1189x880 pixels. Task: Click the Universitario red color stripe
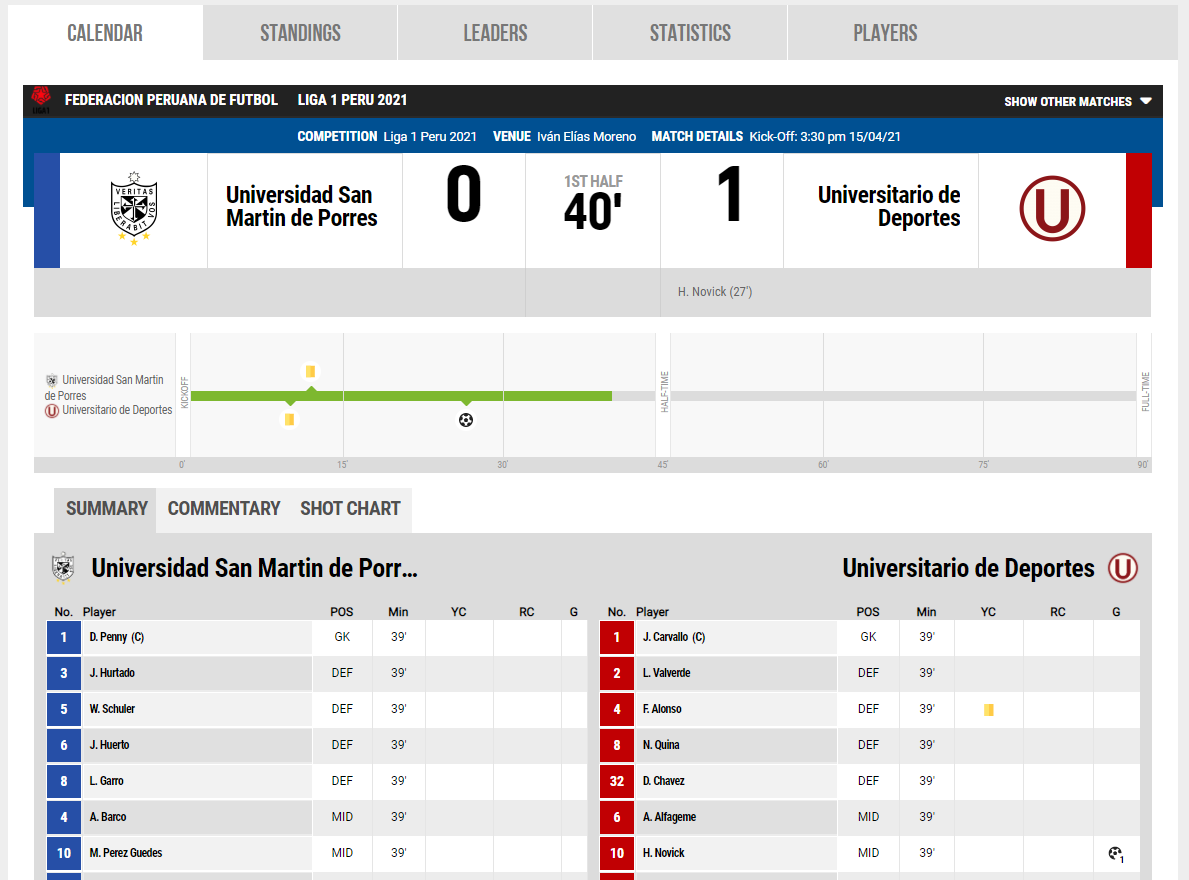coord(1139,211)
